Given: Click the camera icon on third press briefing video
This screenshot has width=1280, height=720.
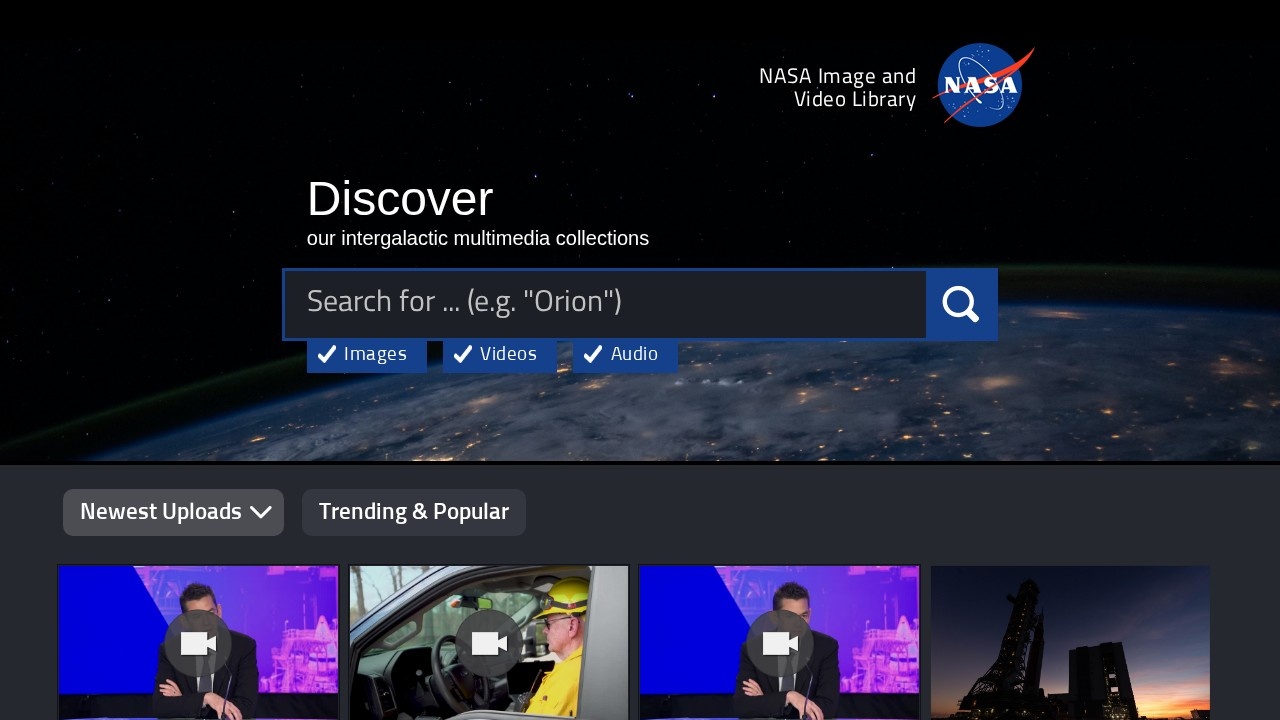Looking at the screenshot, I should pos(779,643).
